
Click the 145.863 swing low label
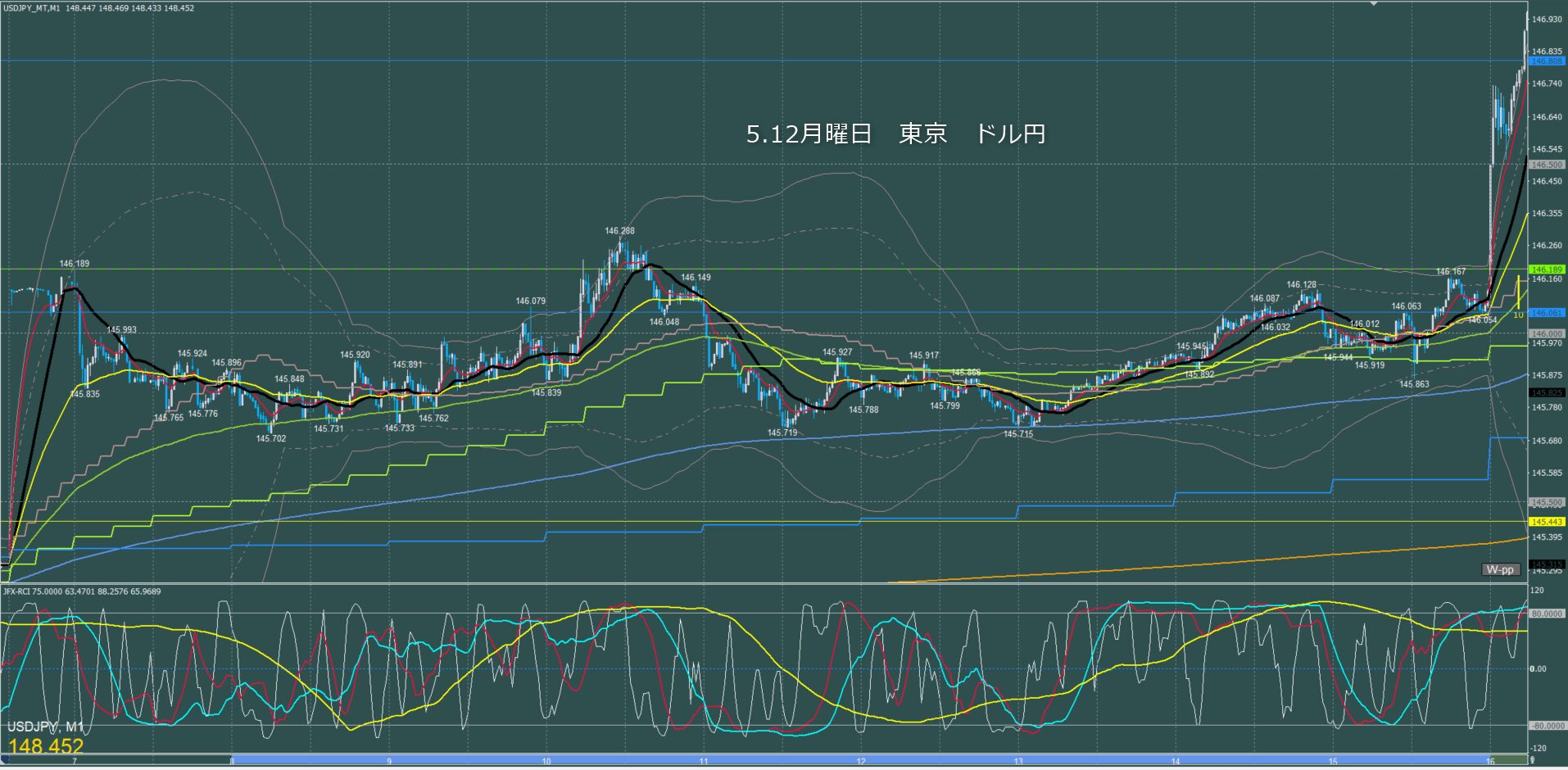point(1414,384)
